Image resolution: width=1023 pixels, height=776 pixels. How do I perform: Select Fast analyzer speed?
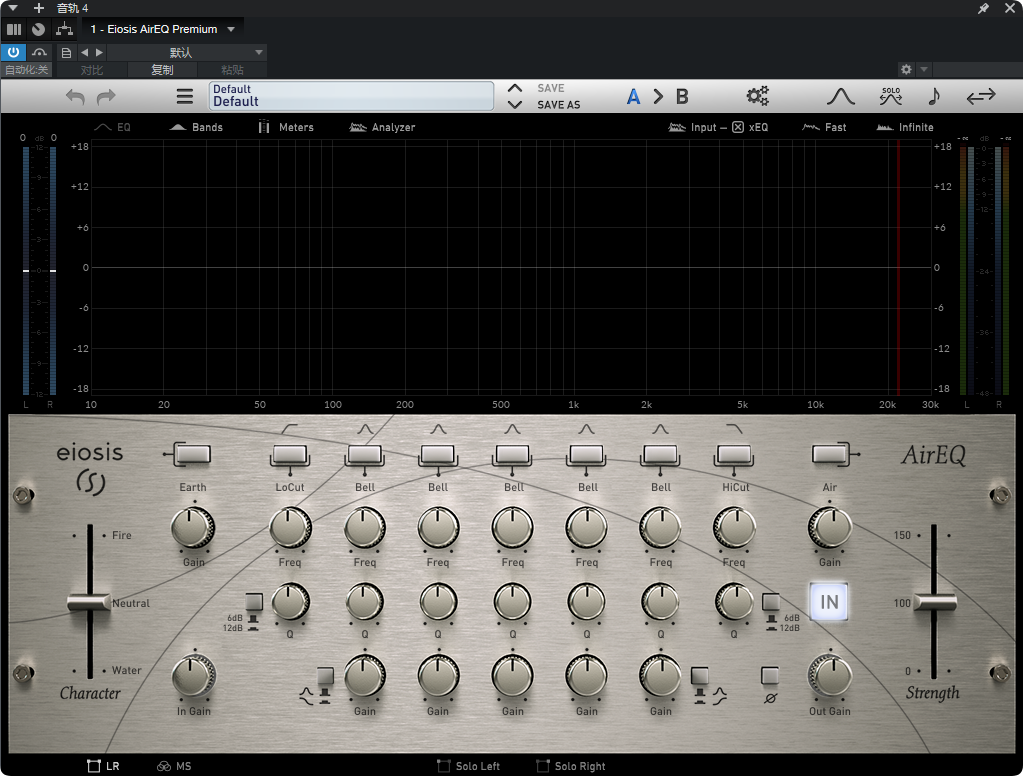pos(824,127)
